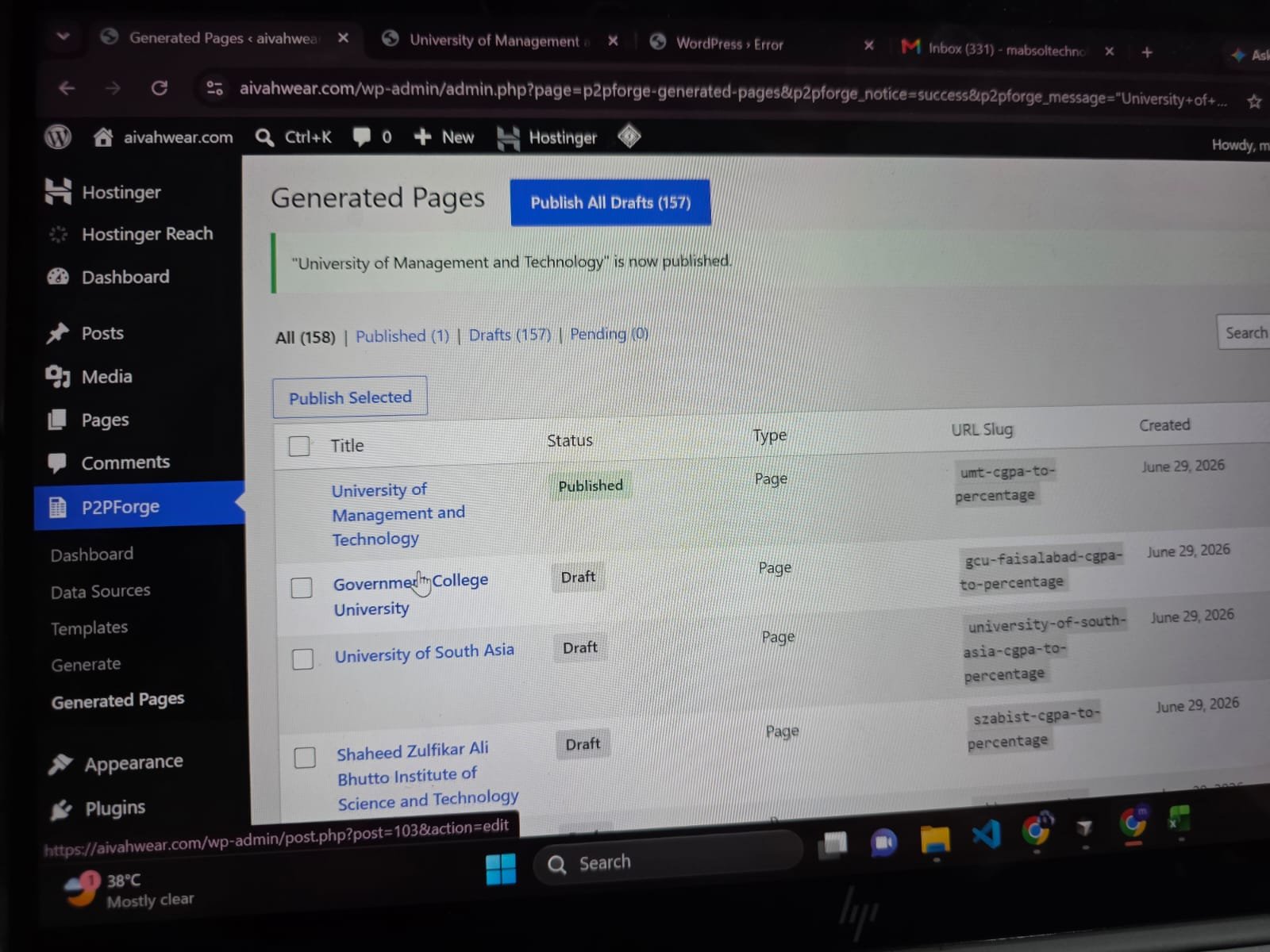Image resolution: width=1270 pixels, height=952 pixels.
Task: Filter by All (158)
Action: click(x=306, y=337)
